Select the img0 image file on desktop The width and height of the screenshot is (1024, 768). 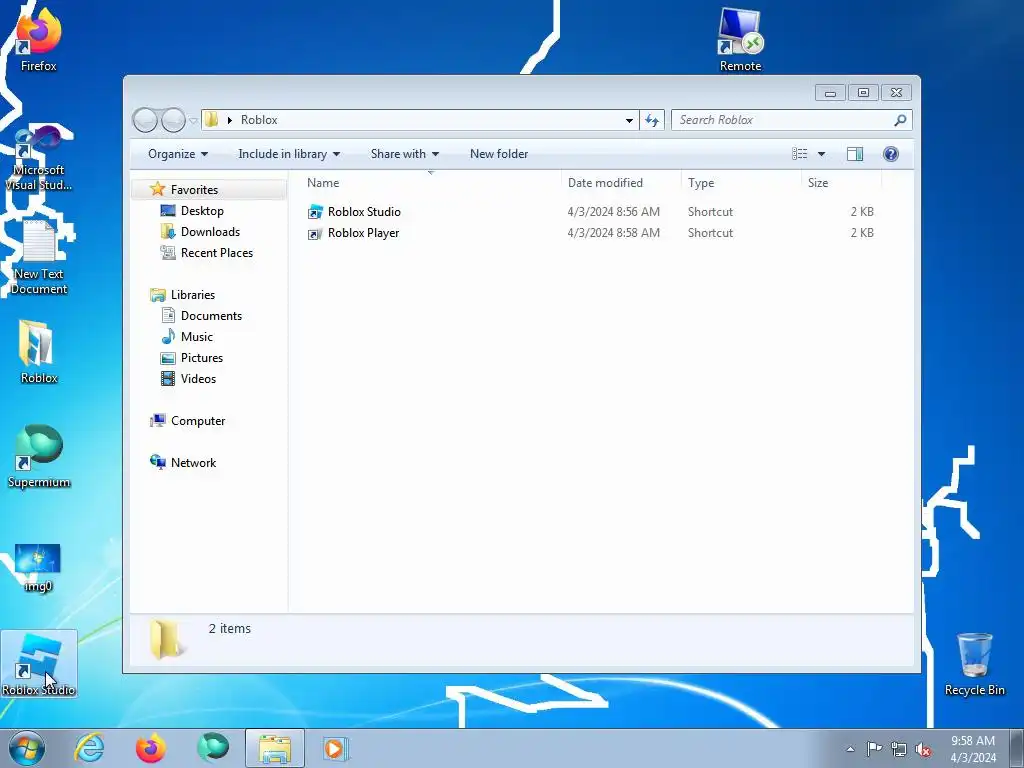37,568
